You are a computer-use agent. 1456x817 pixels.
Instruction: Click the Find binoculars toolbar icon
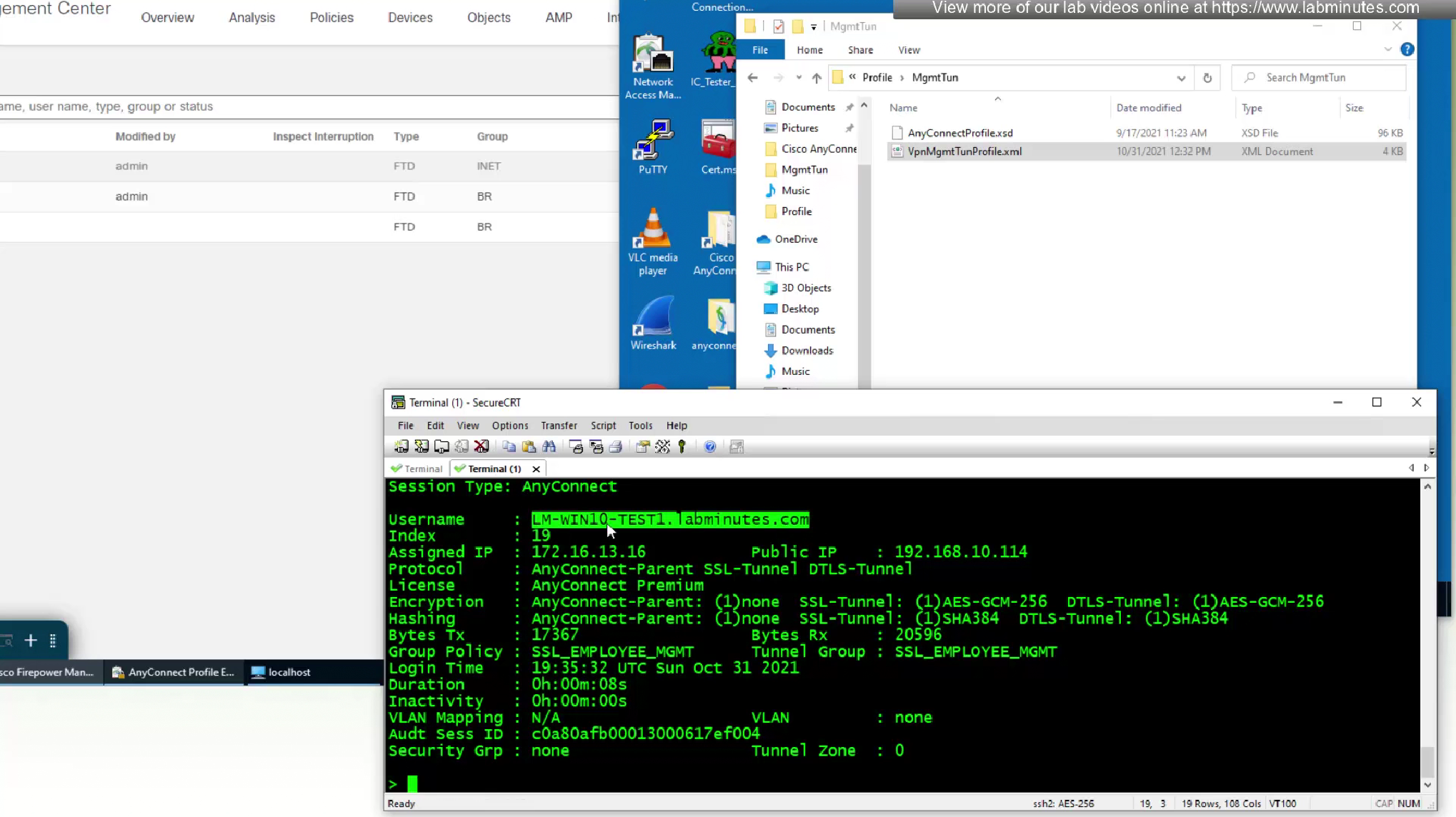coord(549,447)
